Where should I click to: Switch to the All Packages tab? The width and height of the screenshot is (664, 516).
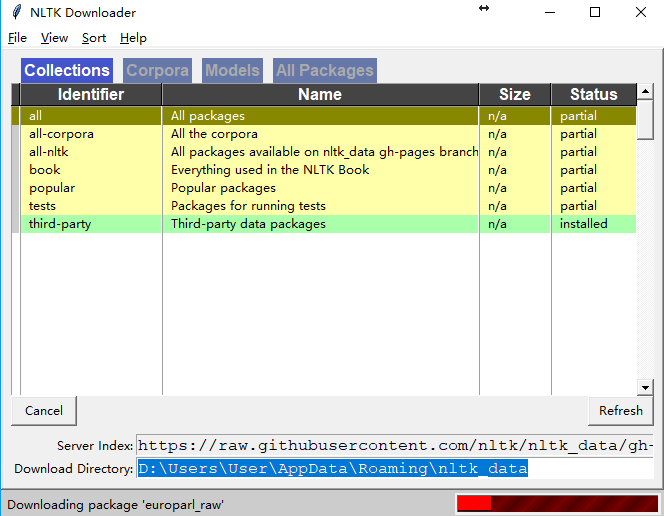[x=325, y=70]
